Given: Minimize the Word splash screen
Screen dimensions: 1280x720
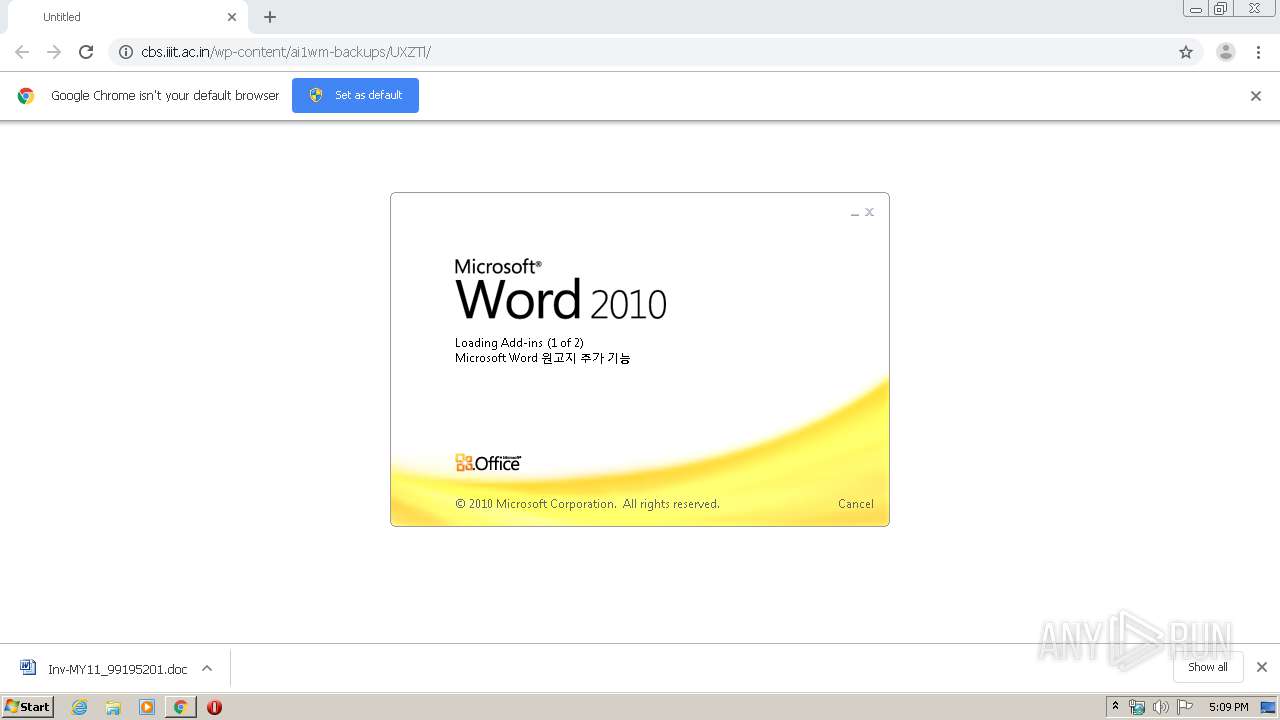Looking at the screenshot, I should tap(855, 213).
